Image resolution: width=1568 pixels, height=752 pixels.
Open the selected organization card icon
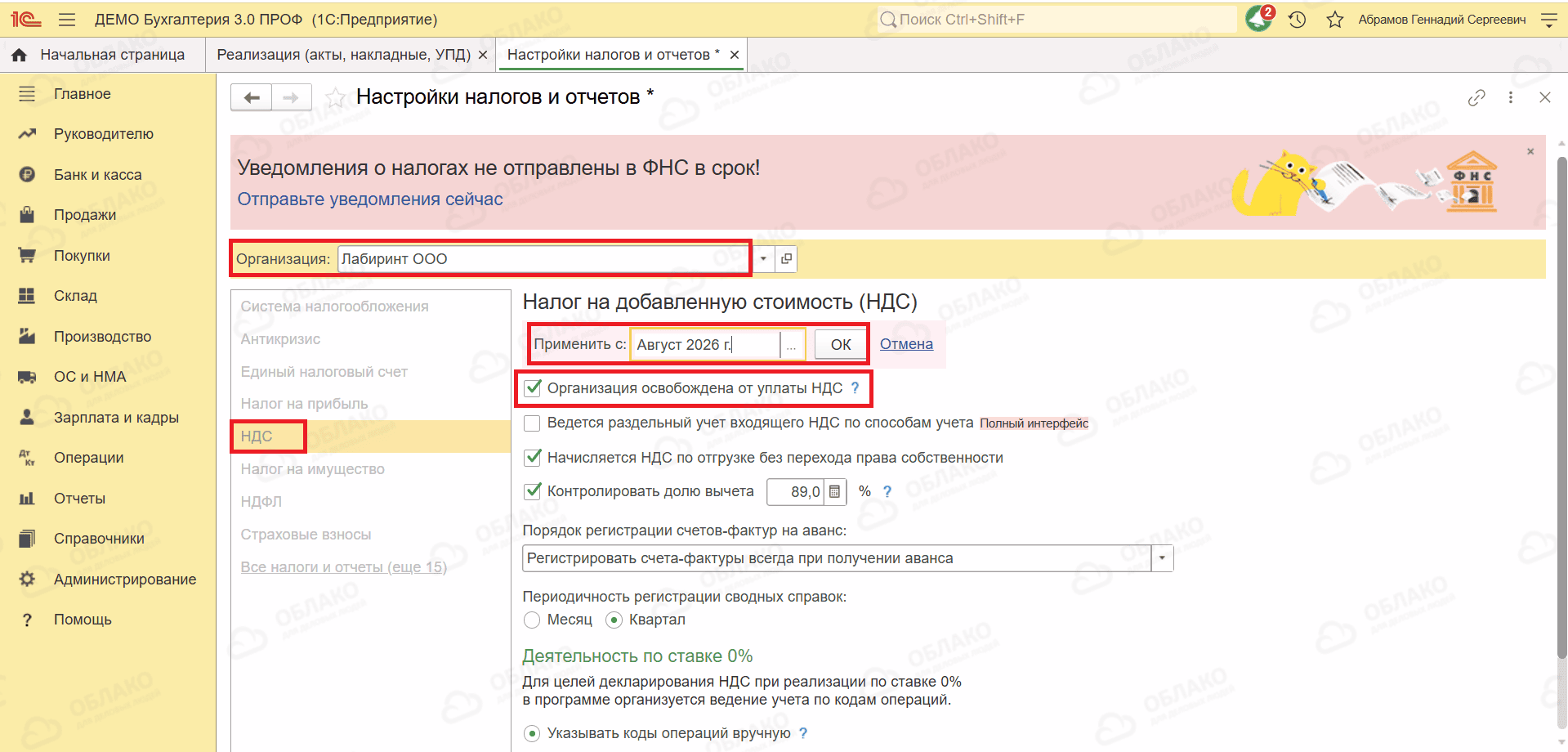[786, 259]
